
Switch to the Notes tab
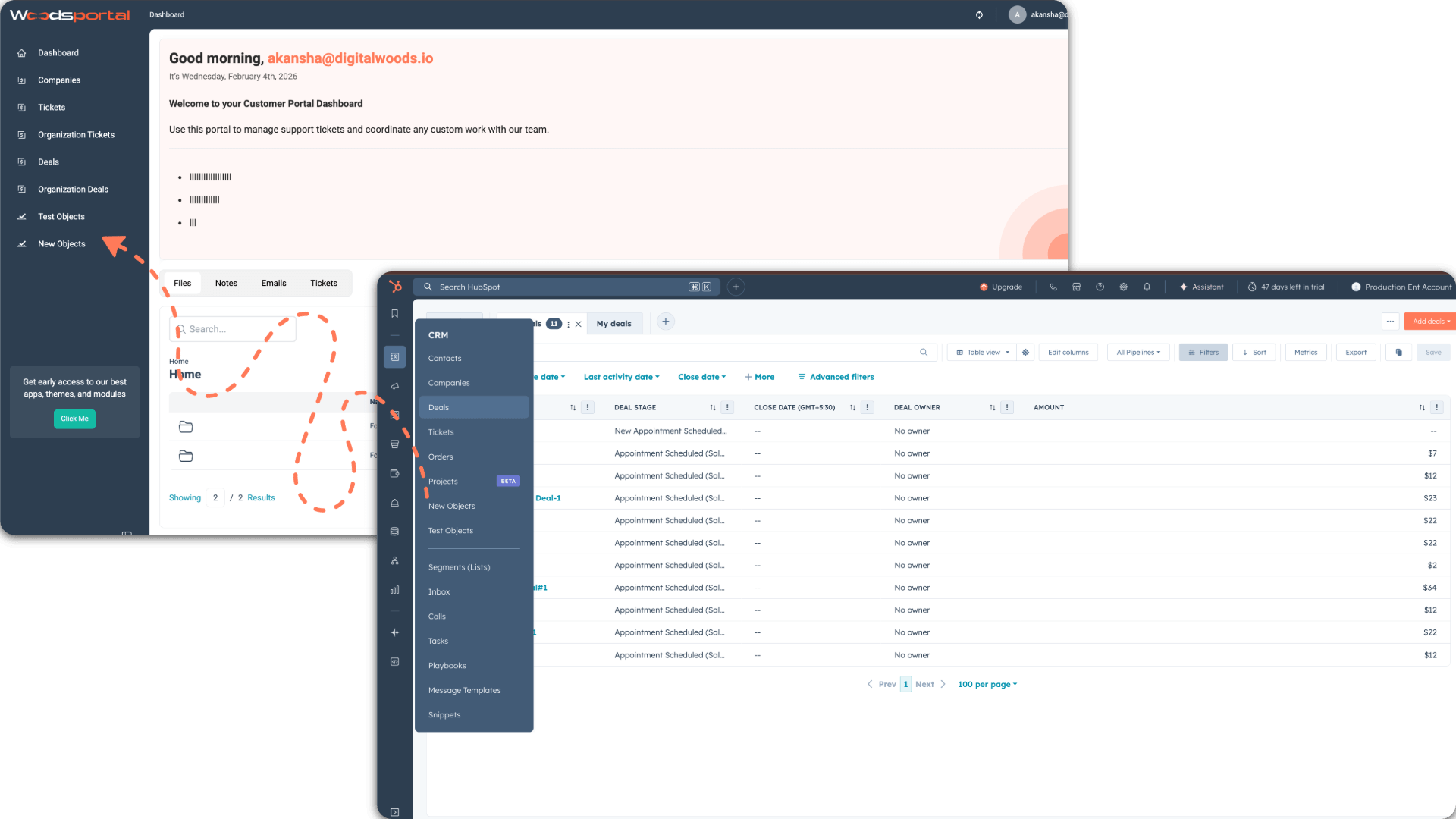click(x=225, y=283)
